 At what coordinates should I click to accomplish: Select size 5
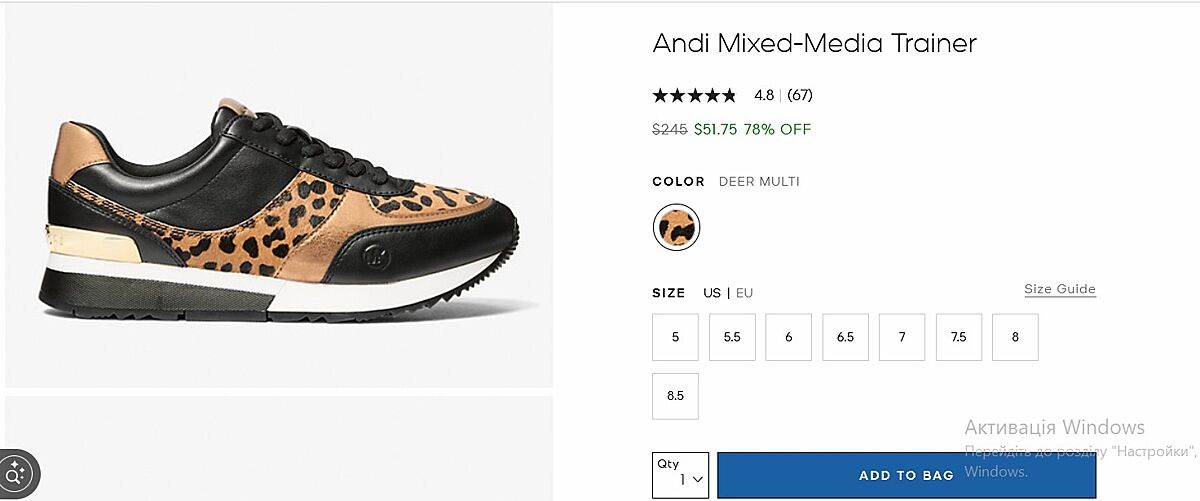tap(675, 337)
